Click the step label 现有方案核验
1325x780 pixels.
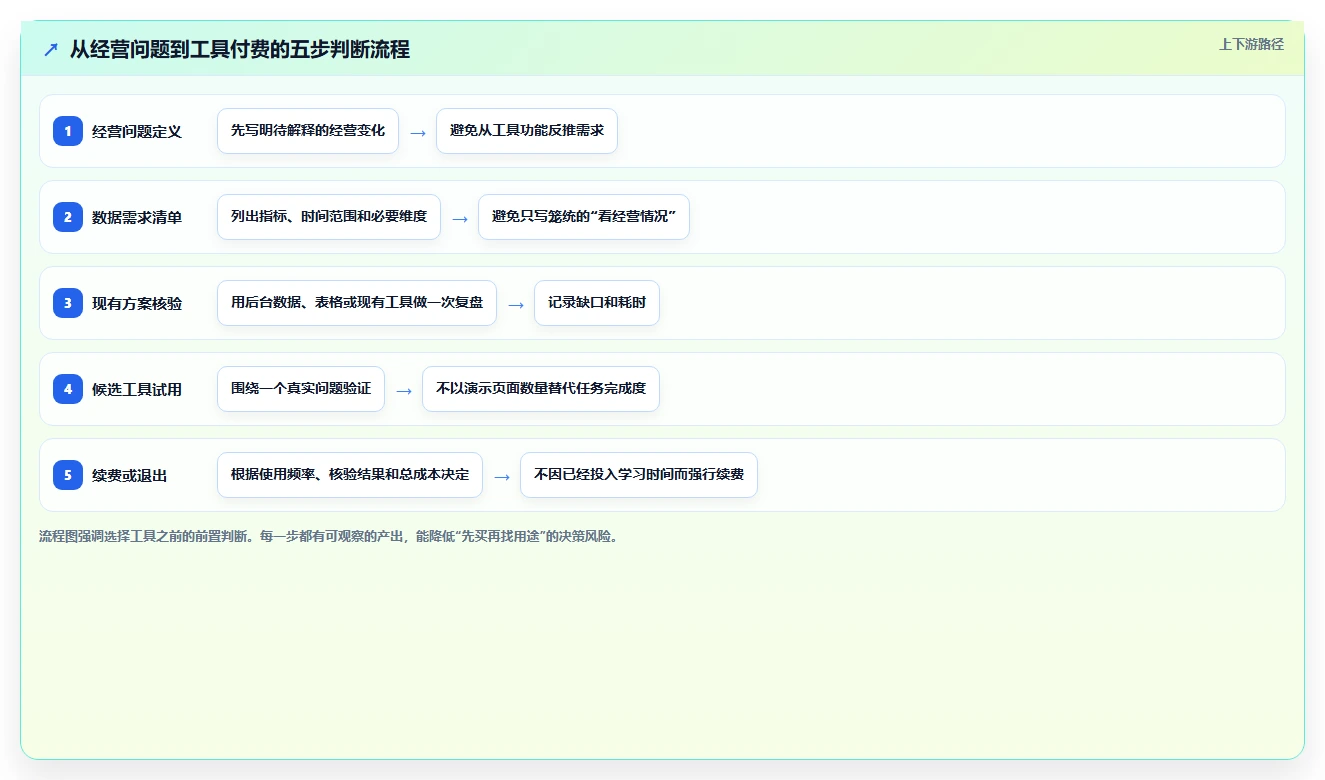click(x=137, y=303)
